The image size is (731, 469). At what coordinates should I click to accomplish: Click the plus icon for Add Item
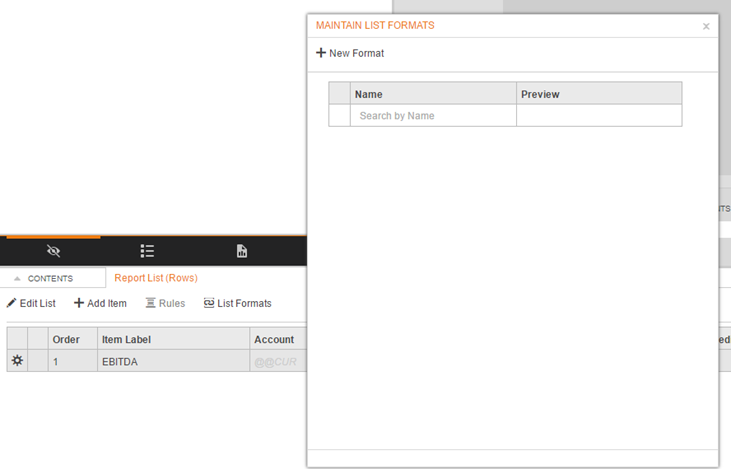(x=79, y=303)
